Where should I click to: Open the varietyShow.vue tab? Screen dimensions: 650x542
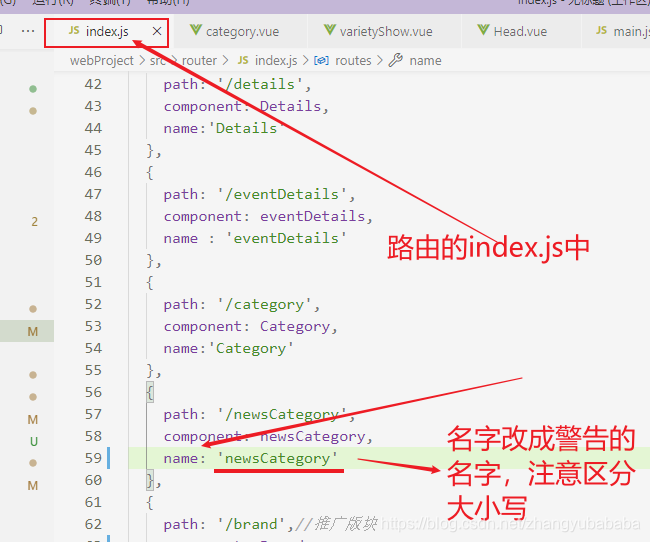click(x=386, y=32)
